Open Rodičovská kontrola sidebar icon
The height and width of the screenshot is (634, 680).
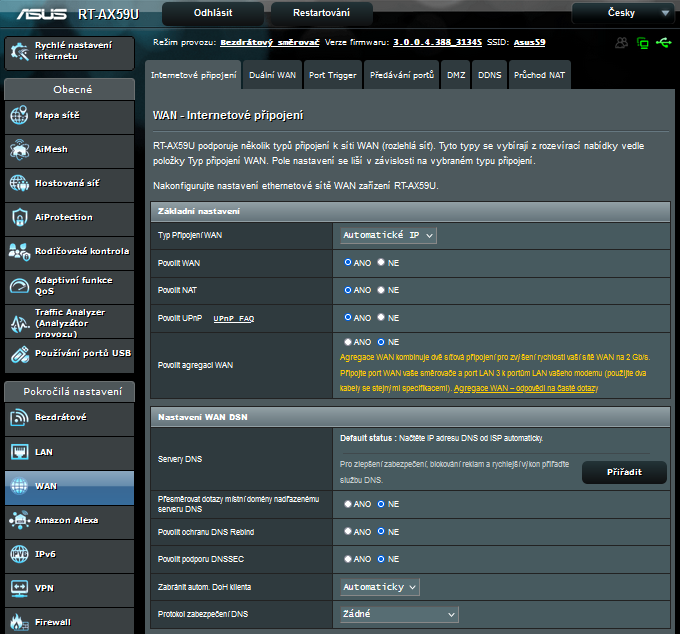click(19, 251)
